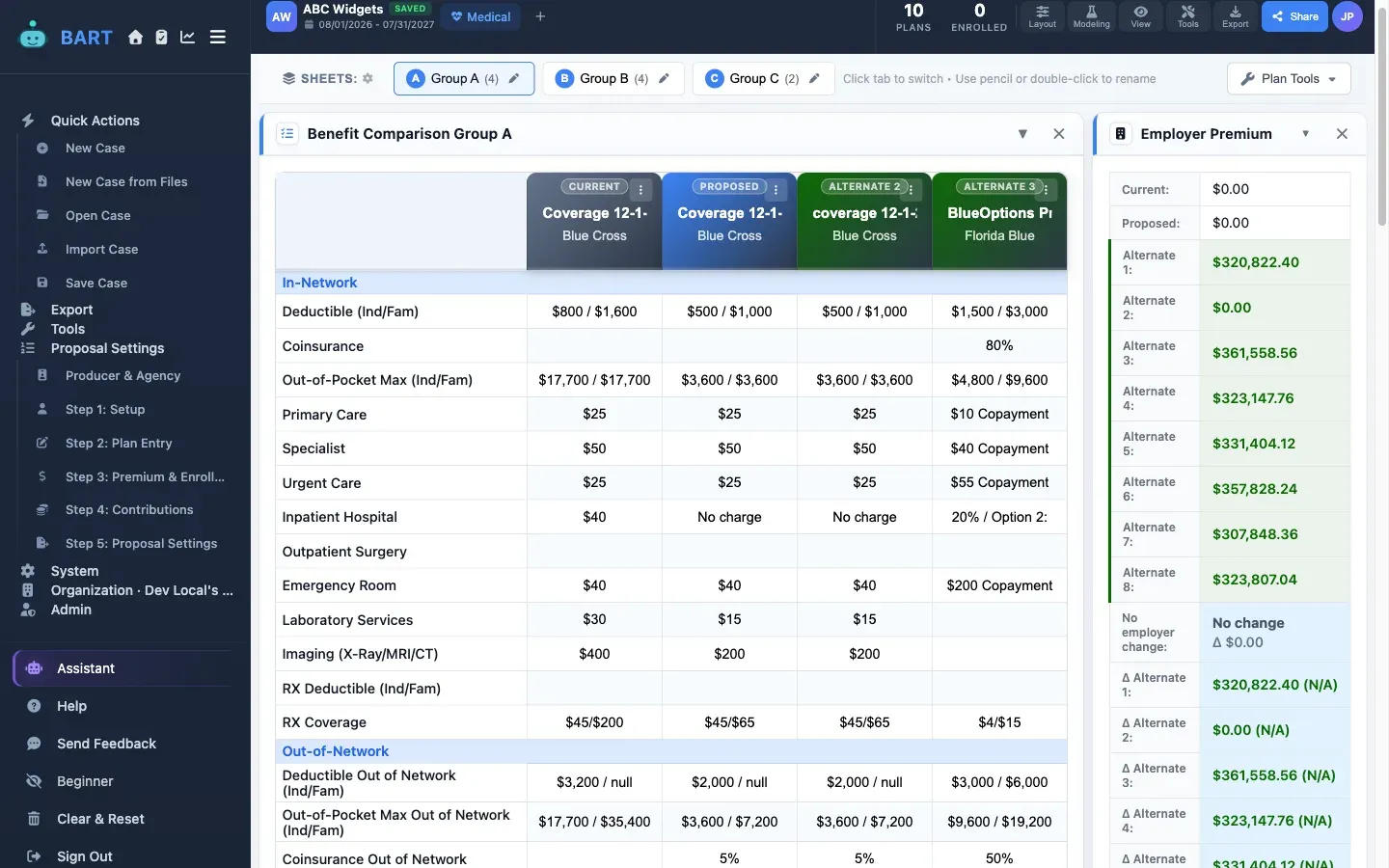The height and width of the screenshot is (868, 1389).
Task: Select New Case from Files
Action: [125, 182]
